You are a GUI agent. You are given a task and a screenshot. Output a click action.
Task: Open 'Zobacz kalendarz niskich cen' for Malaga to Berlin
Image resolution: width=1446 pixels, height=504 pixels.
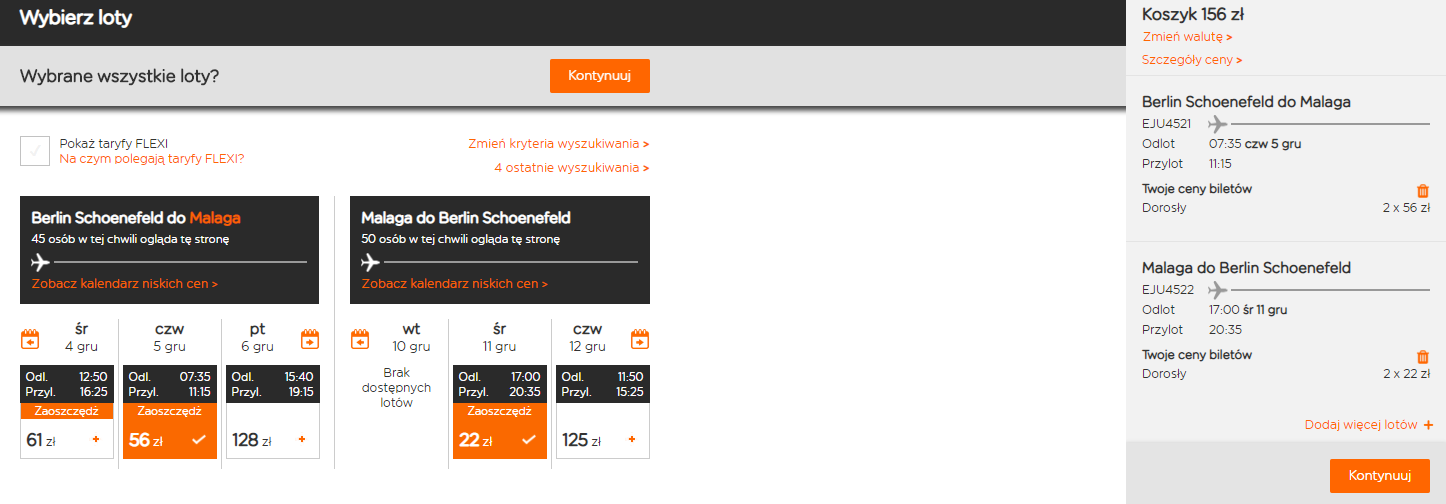pos(455,284)
